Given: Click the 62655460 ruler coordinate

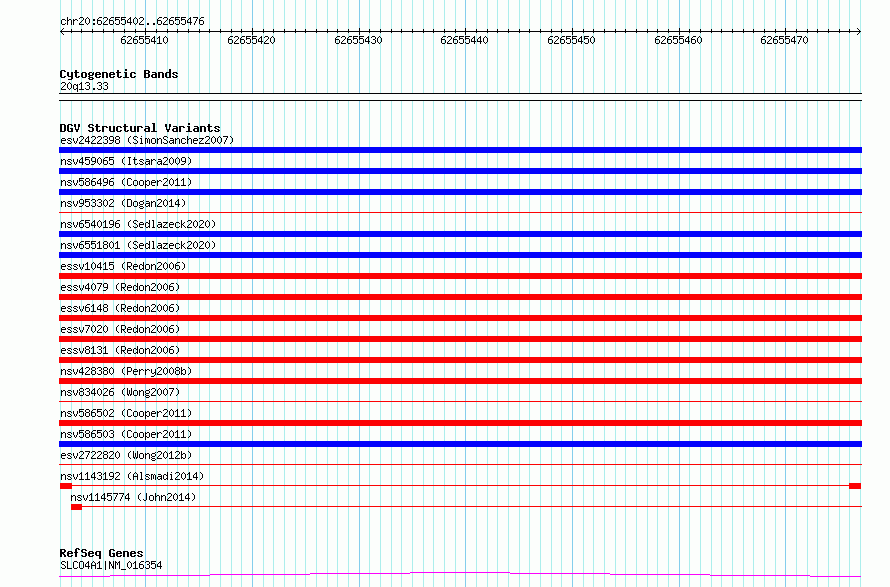Looking at the screenshot, I should tap(678, 40).
